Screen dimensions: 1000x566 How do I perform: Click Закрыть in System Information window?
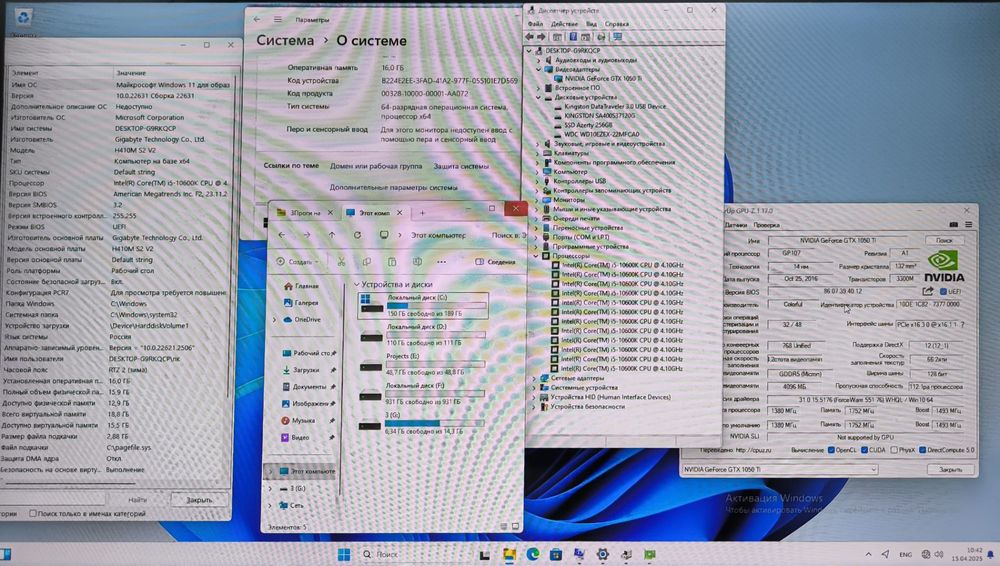[x=199, y=500]
